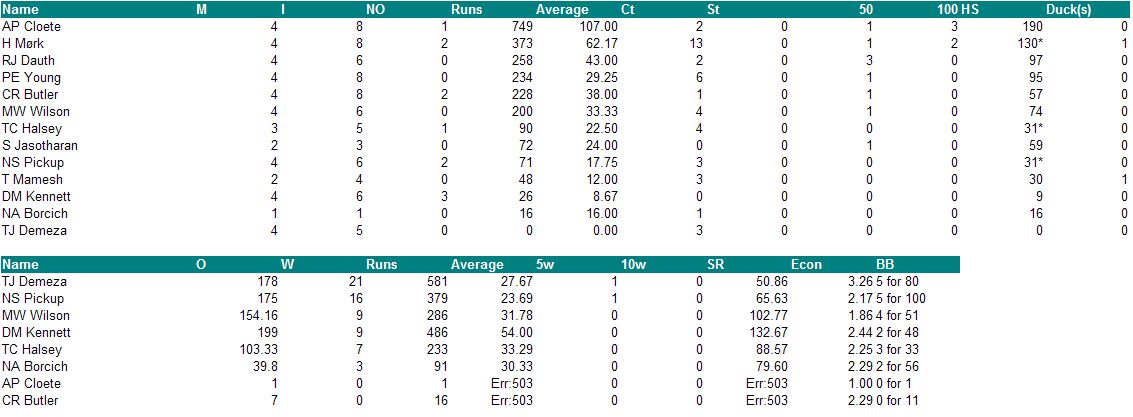Select NS Pickup's wickets value 16
Image resolution: width=1133 pixels, height=417 pixels.
356,298
